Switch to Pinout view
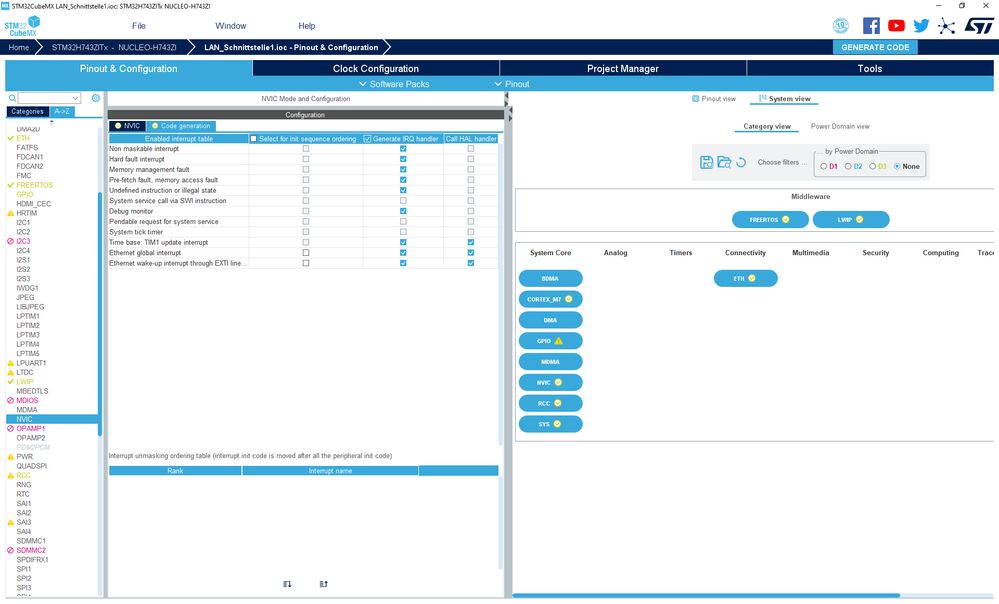The width and height of the screenshot is (999, 604). click(714, 99)
